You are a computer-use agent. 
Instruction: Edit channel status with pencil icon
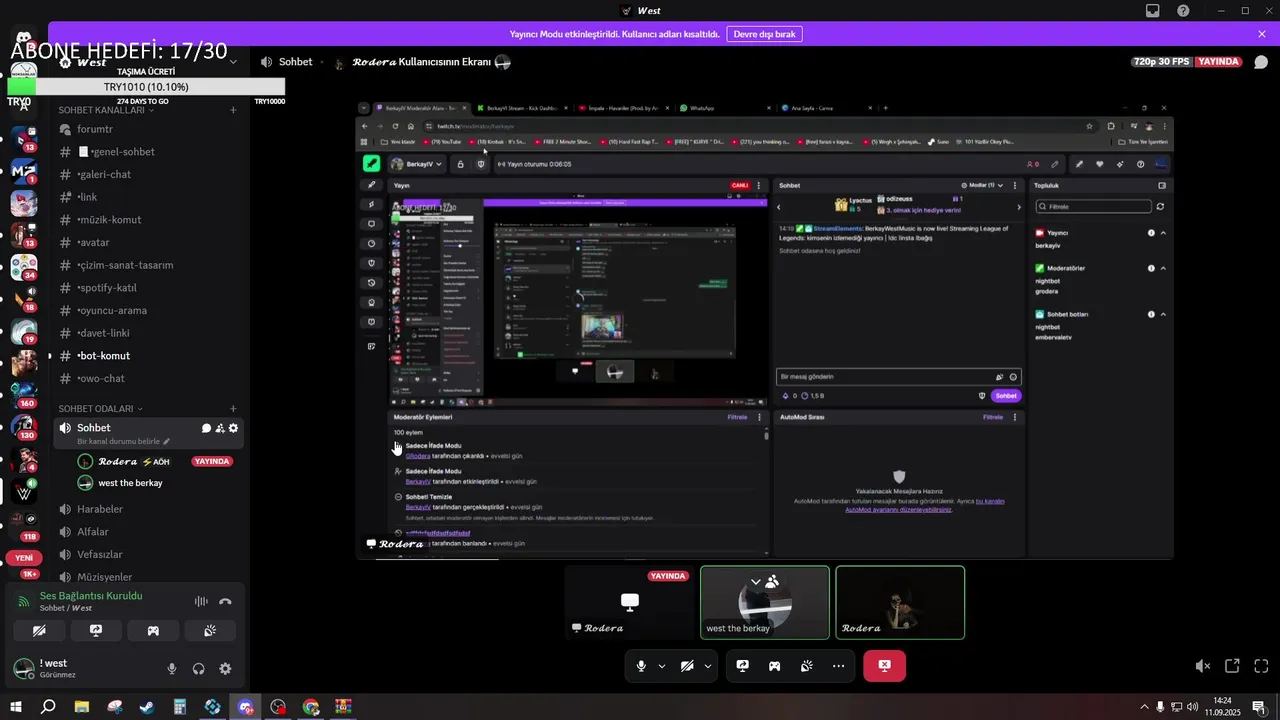pyautogui.click(x=167, y=441)
